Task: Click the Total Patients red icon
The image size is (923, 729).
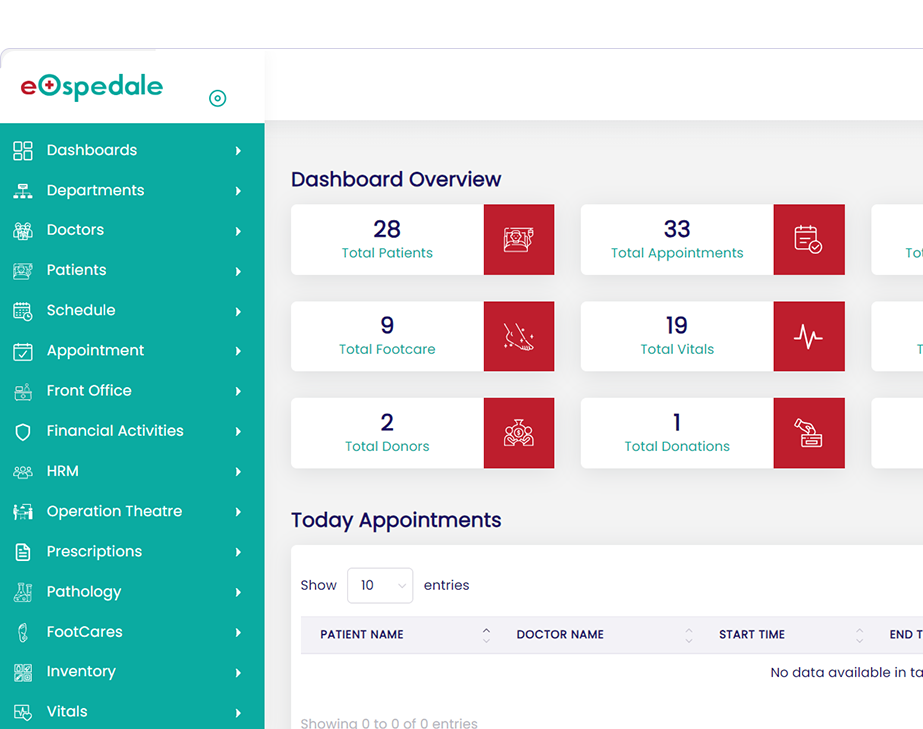Action: [x=518, y=240]
